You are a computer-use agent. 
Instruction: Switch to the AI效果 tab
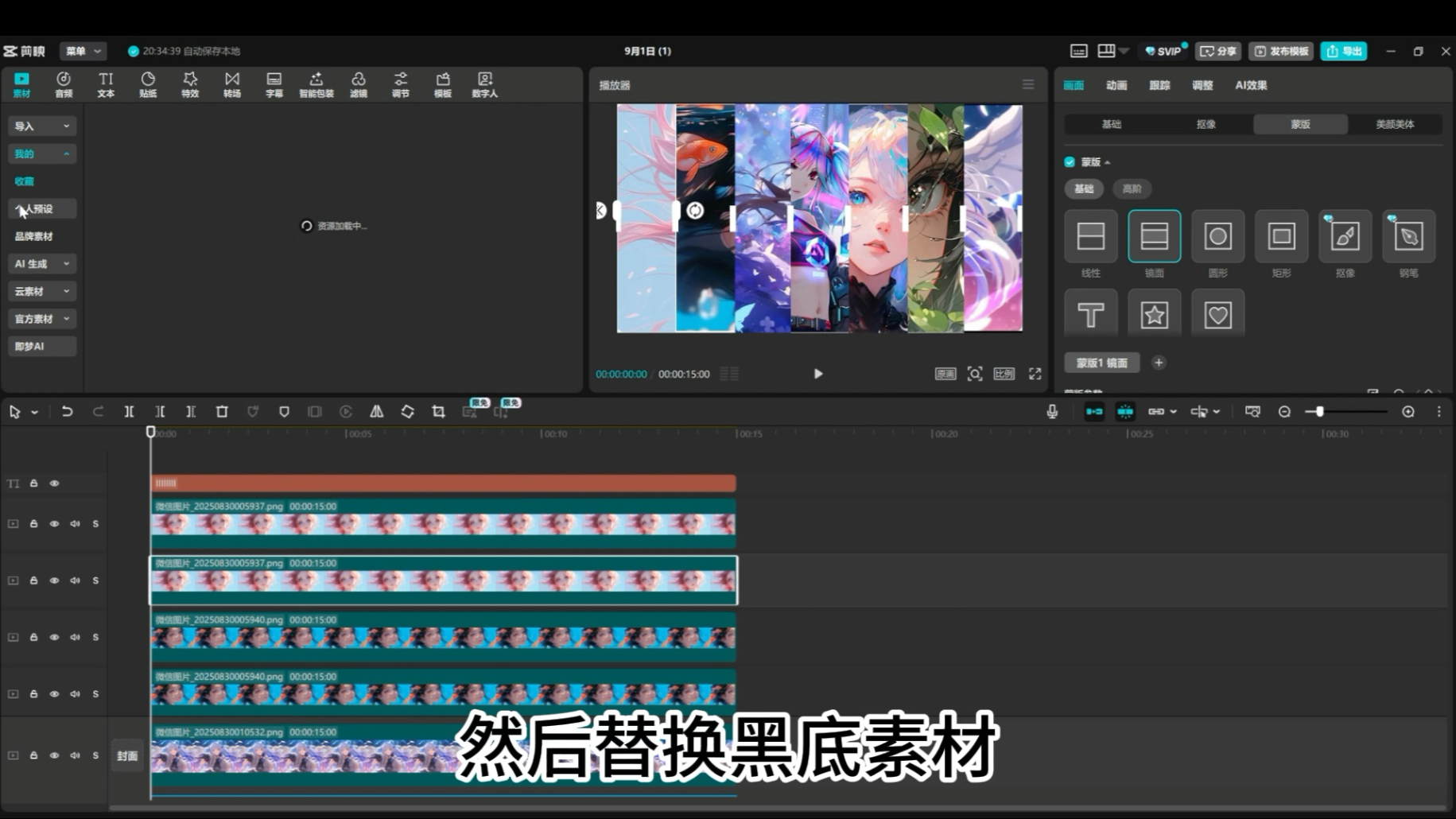1251,85
